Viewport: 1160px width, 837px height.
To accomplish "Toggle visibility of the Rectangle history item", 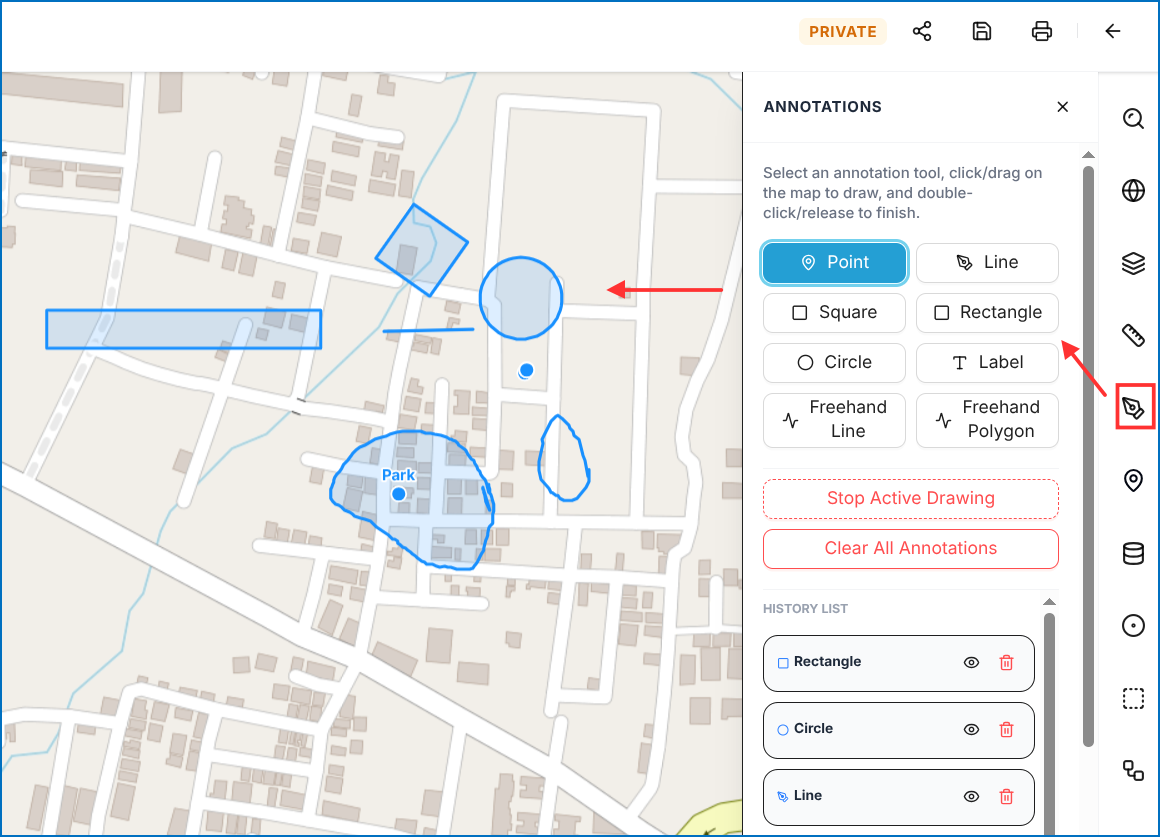I will [971, 663].
